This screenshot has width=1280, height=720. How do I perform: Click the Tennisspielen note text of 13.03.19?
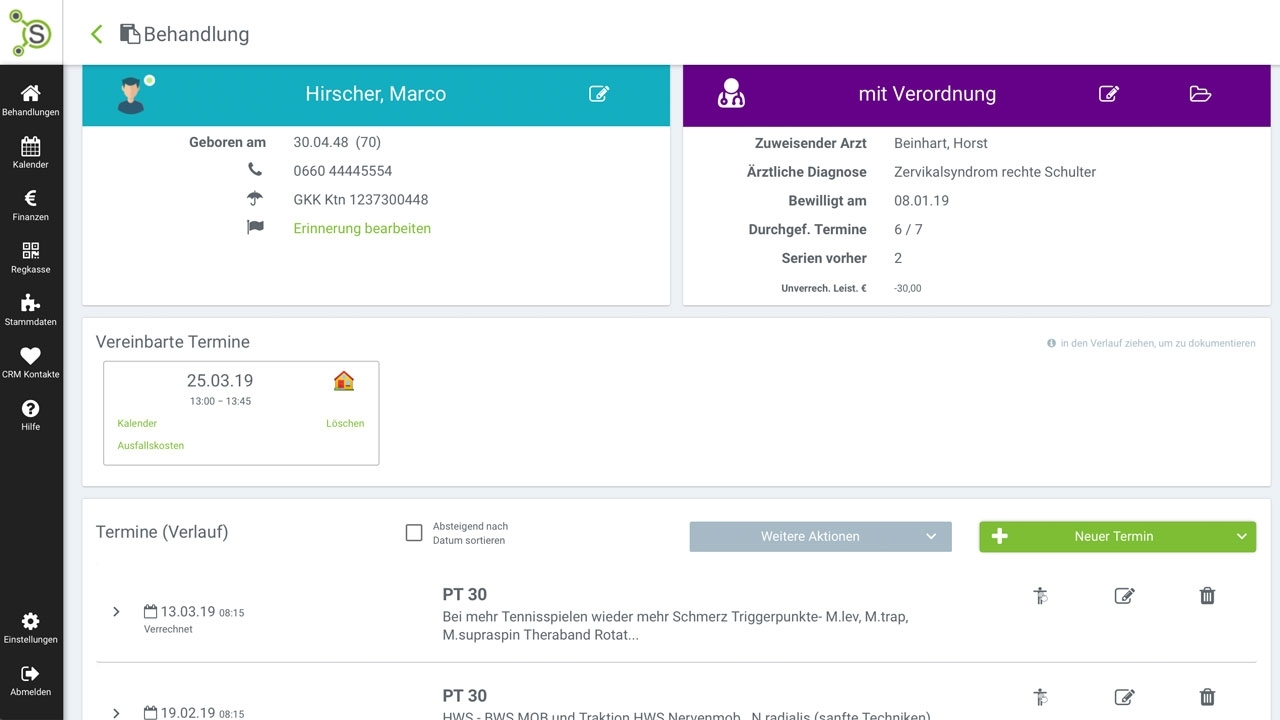pyautogui.click(x=675, y=626)
